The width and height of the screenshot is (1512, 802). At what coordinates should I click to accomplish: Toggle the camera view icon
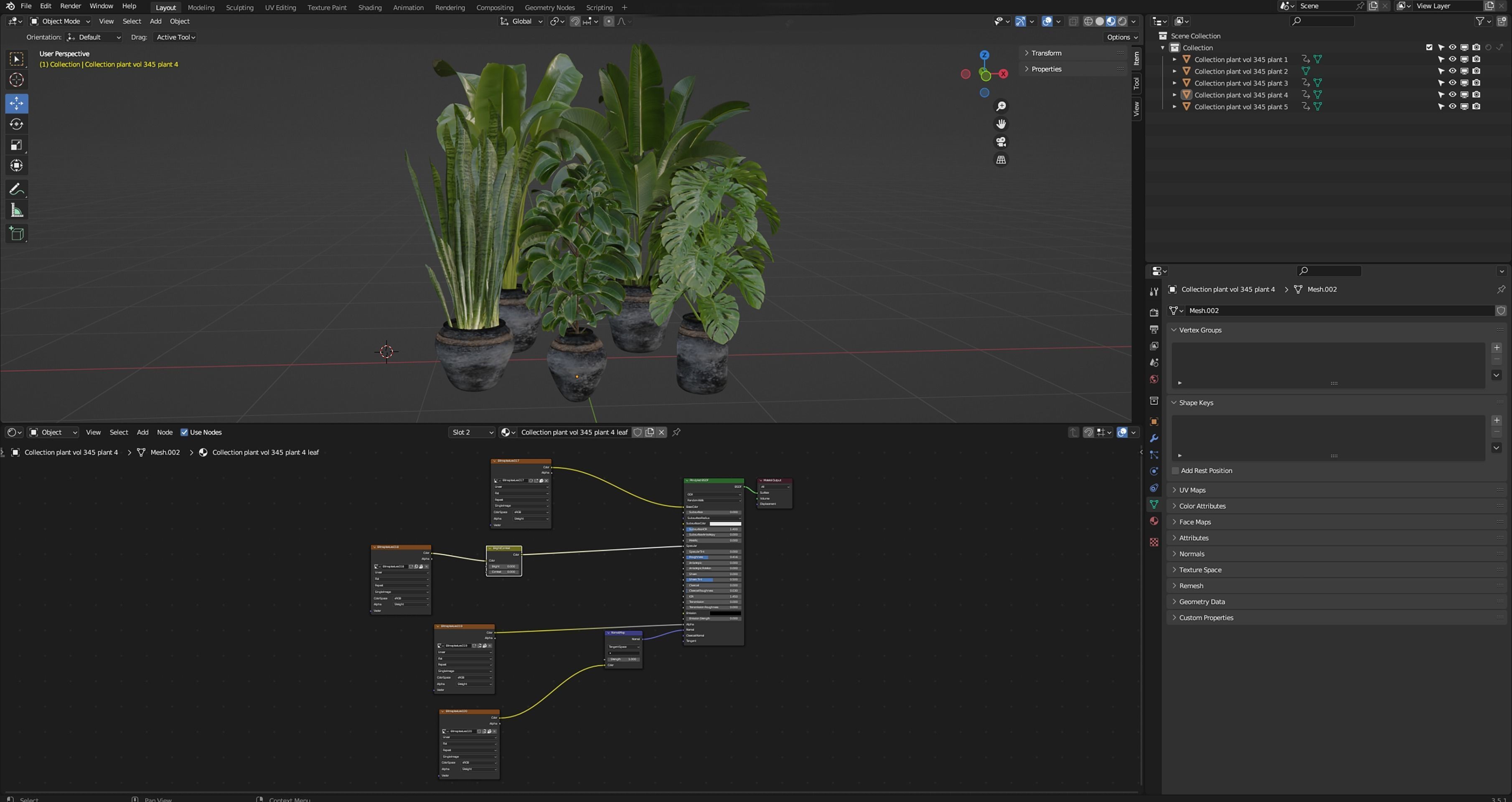(x=1001, y=142)
